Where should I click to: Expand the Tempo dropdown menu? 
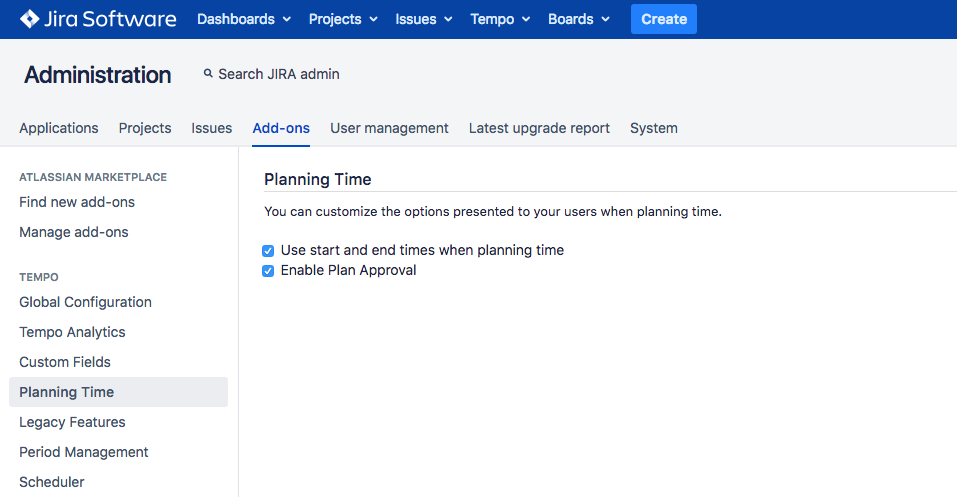pyautogui.click(x=499, y=19)
